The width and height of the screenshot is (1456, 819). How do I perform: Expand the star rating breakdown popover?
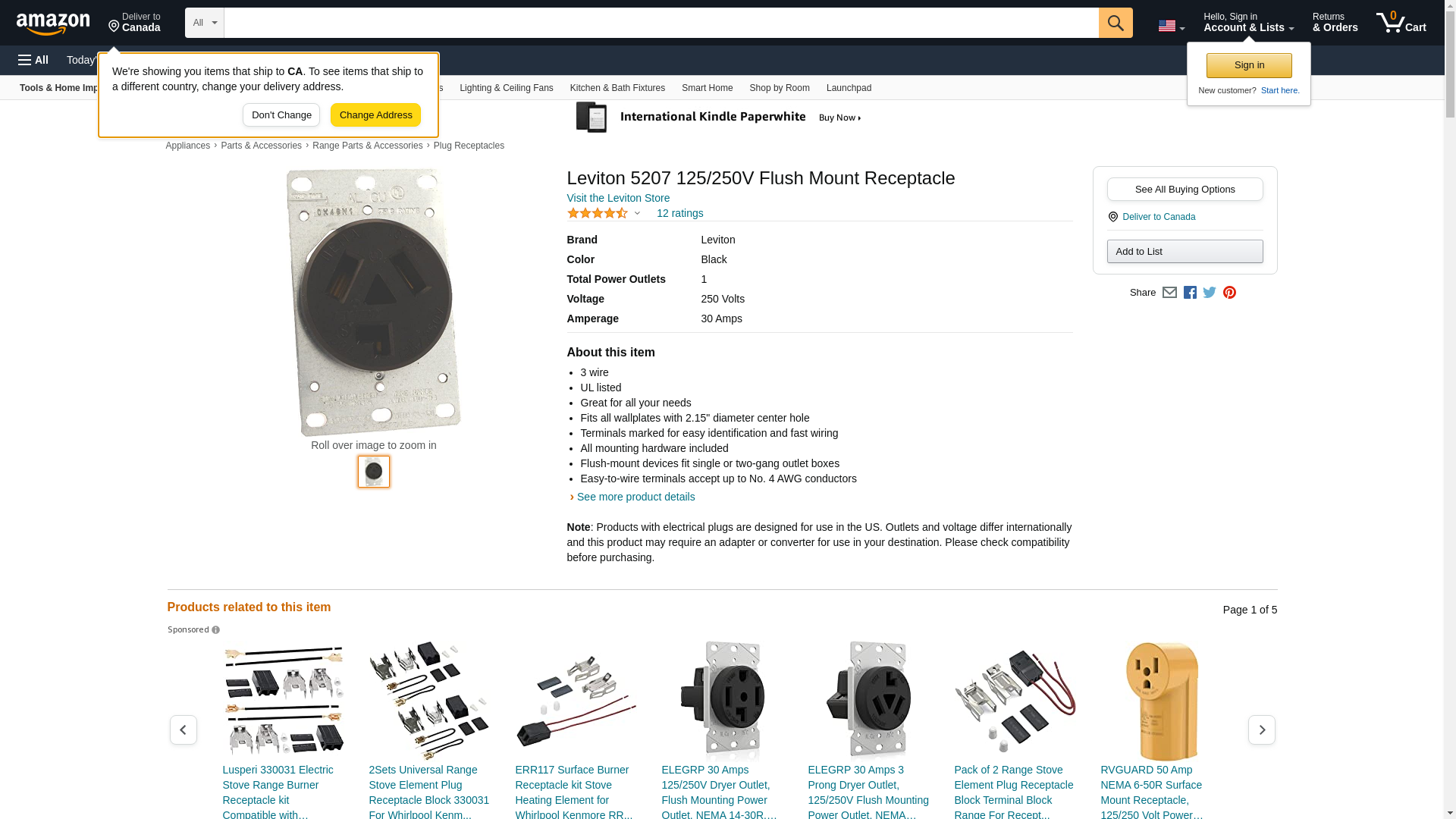coord(604,214)
